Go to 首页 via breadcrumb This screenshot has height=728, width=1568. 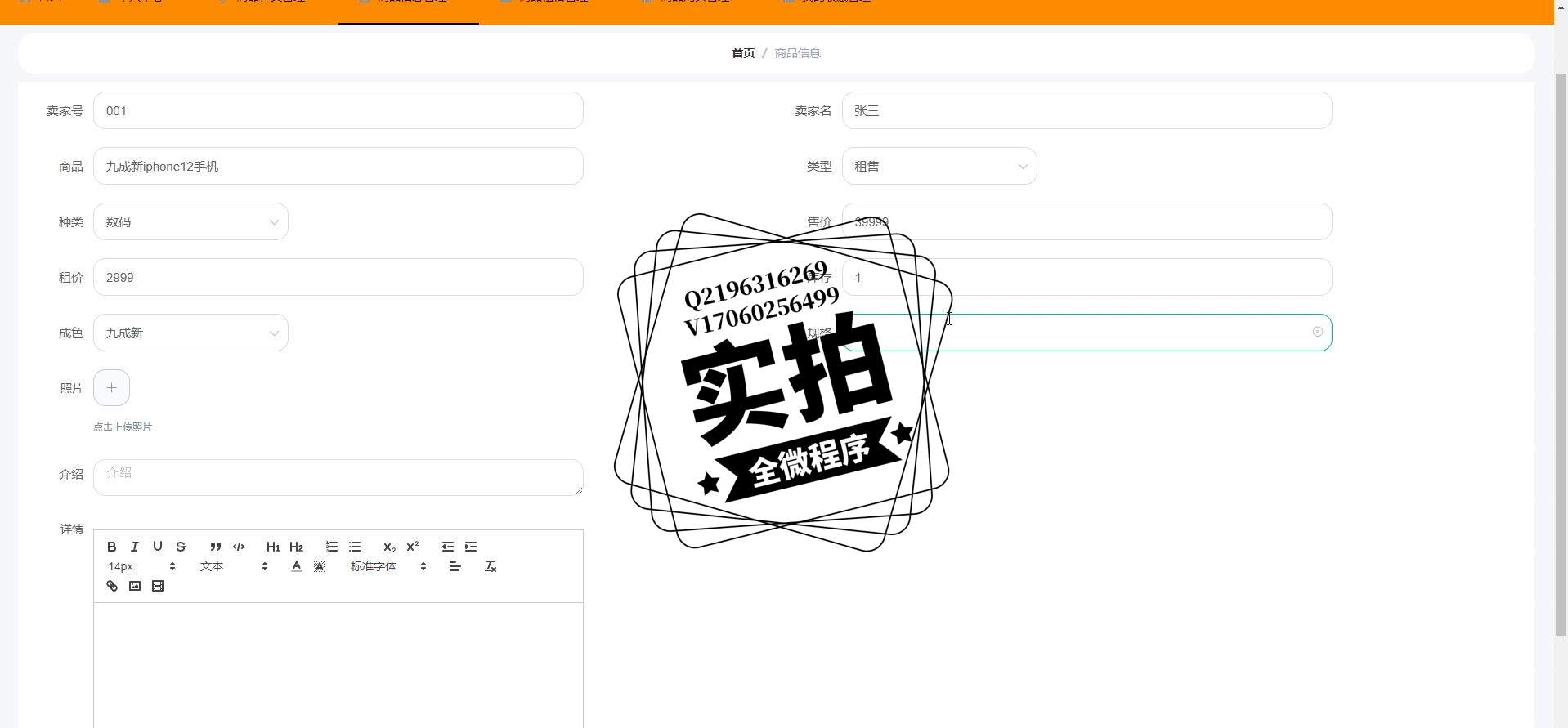click(x=743, y=53)
